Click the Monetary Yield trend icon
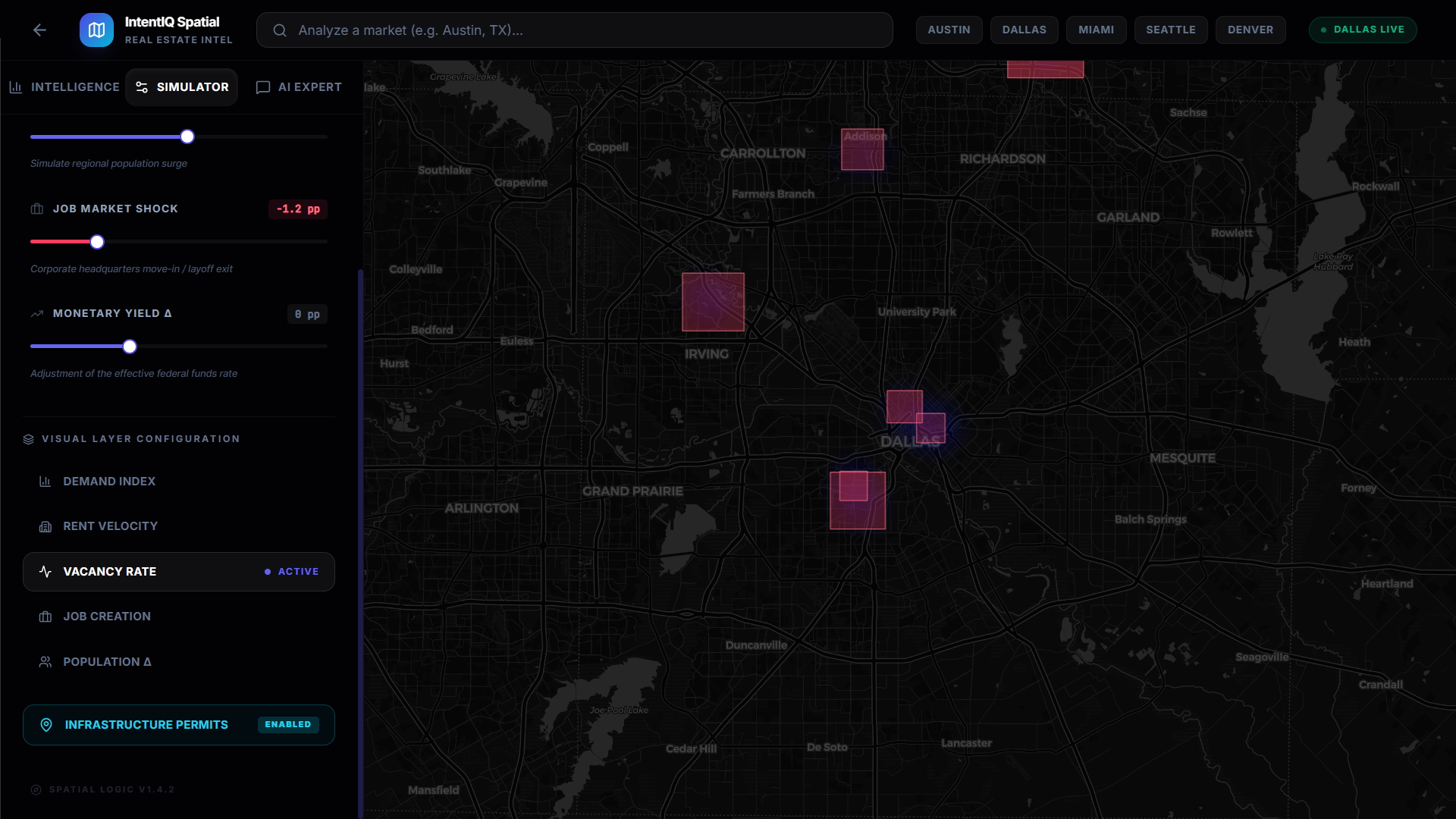The image size is (1456, 819). (x=37, y=313)
